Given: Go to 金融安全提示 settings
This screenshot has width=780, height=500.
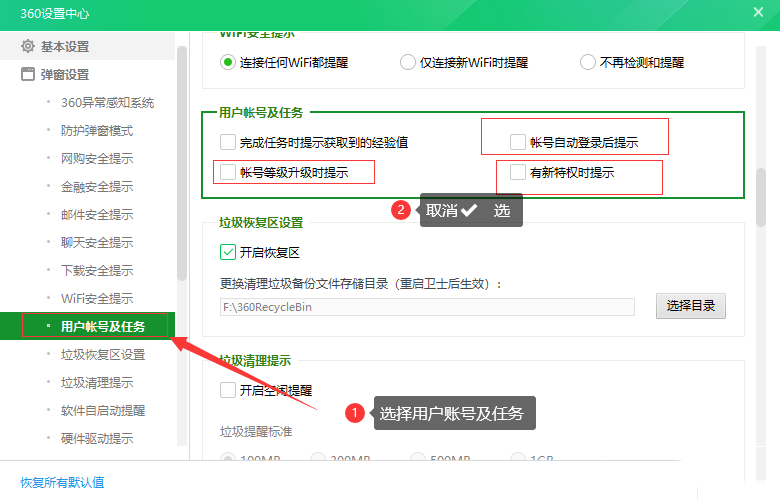Looking at the screenshot, I should (x=97, y=187).
